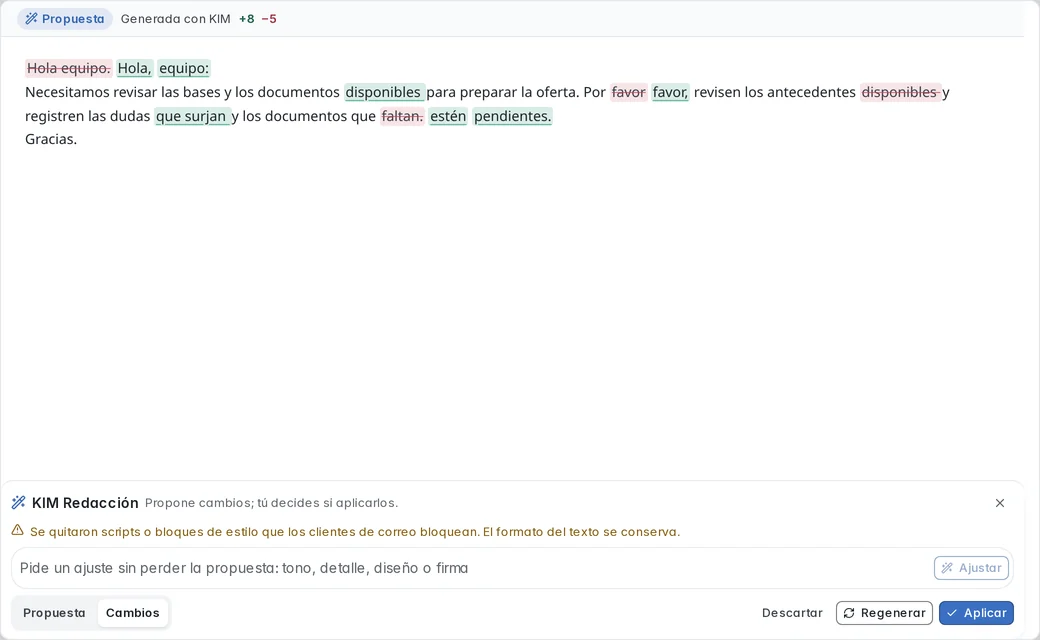Image resolution: width=1040 pixels, height=640 pixels.
Task: Click the inserted word 'equipo:'
Action: [x=184, y=68]
